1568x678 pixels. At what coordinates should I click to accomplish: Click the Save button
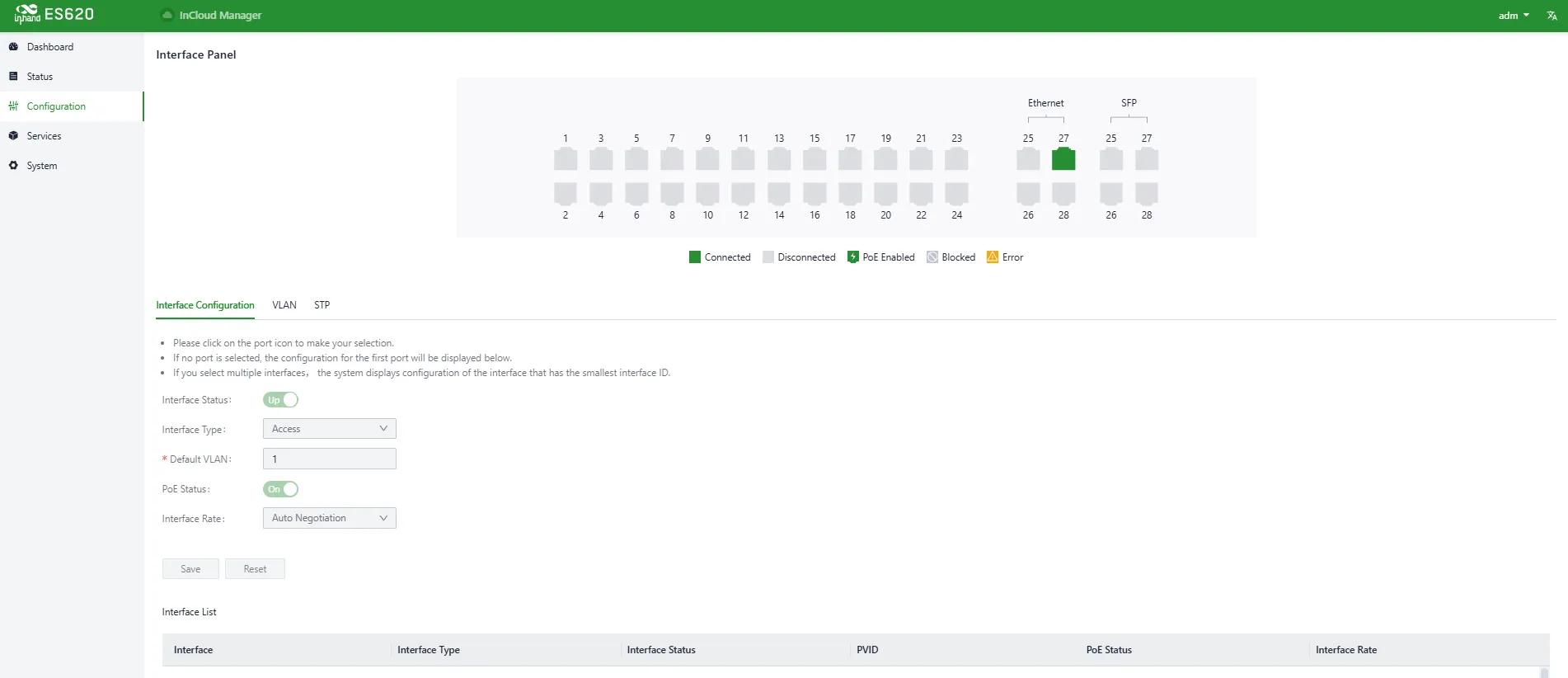click(x=190, y=569)
